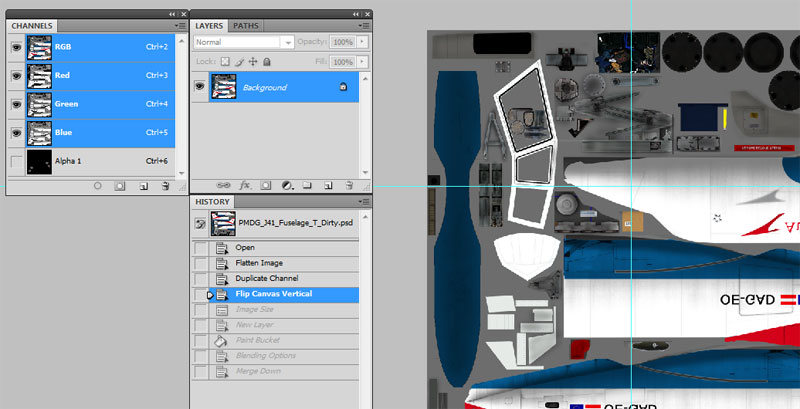Select the Red channel row
The image size is (800, 409).
coord(101,75)
